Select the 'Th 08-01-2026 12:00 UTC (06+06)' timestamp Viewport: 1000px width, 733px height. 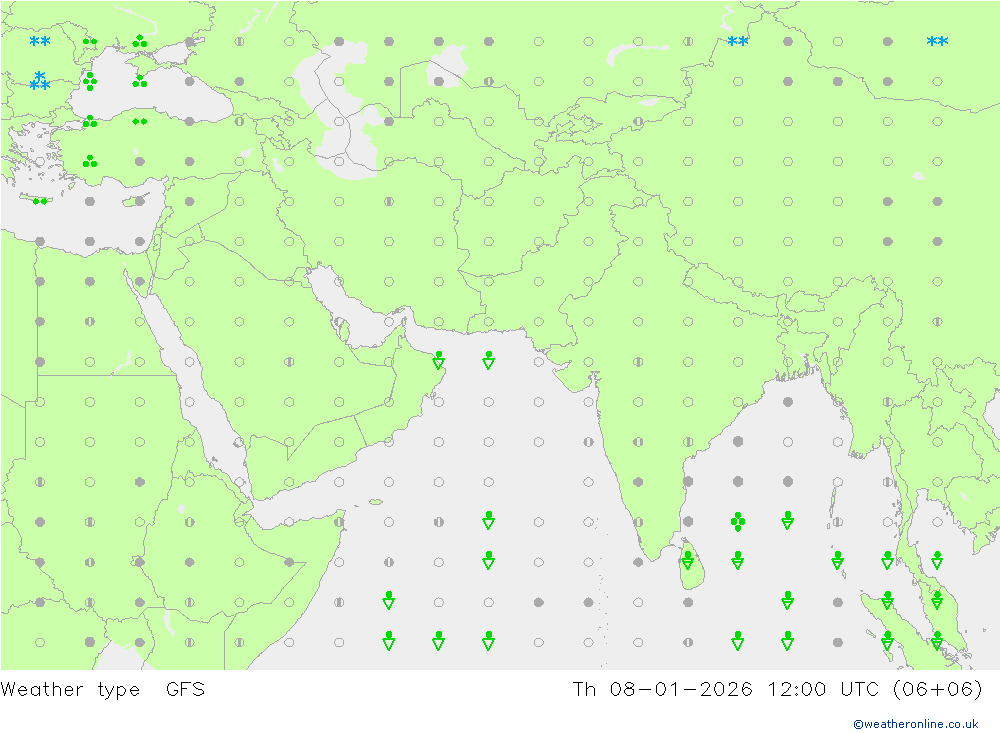(x=777, y=690)
